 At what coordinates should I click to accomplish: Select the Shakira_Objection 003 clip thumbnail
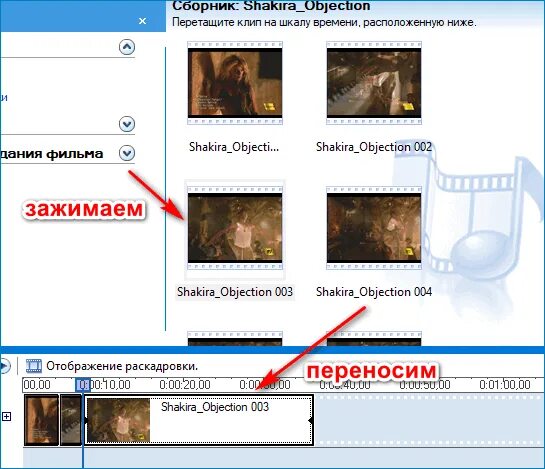coord(235,228)
